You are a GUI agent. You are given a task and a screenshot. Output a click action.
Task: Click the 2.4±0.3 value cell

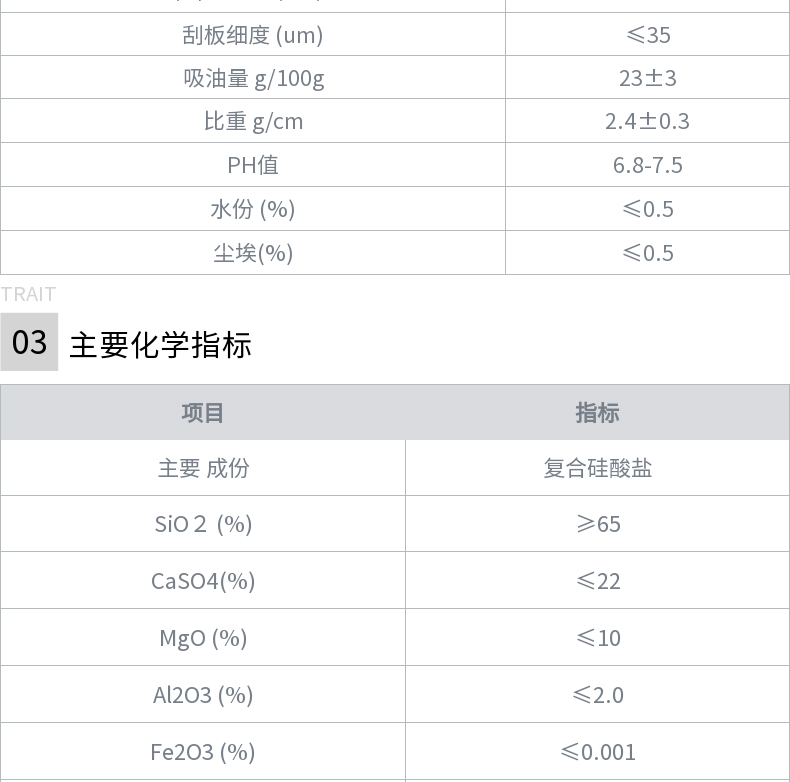coord(647,121)
